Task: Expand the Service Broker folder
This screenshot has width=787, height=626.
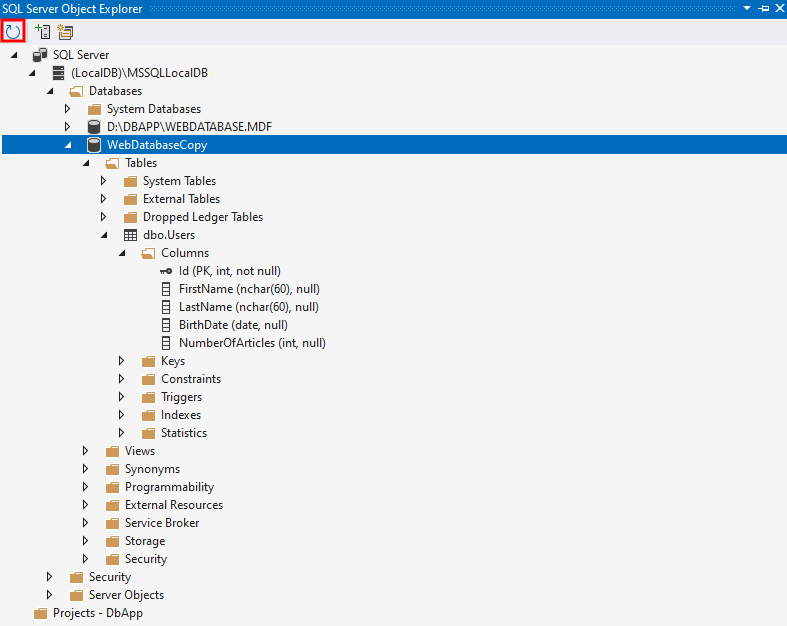Action: tap(85, 523)
